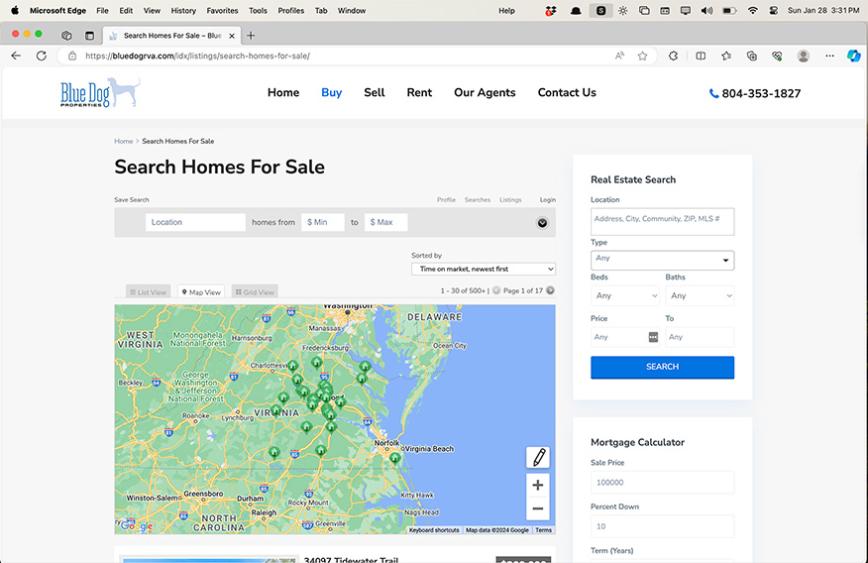Image resolution: width=868 pixels, height=563 pixels.
Task: Open Beds dropdown
Action: (x=626, y=296)
